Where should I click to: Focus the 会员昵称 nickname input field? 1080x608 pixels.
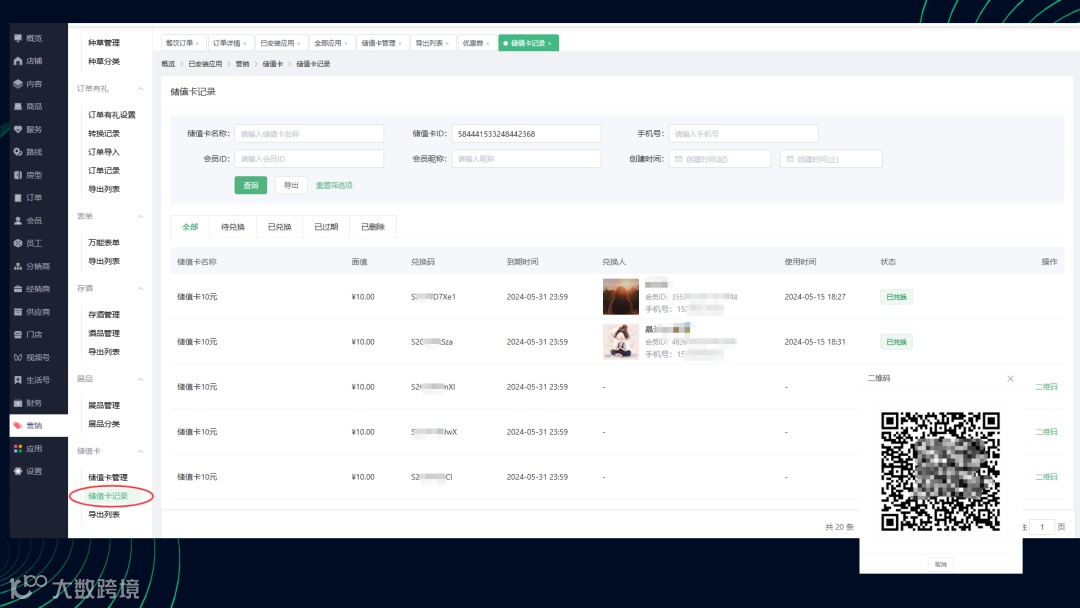(x=526, y=159)
